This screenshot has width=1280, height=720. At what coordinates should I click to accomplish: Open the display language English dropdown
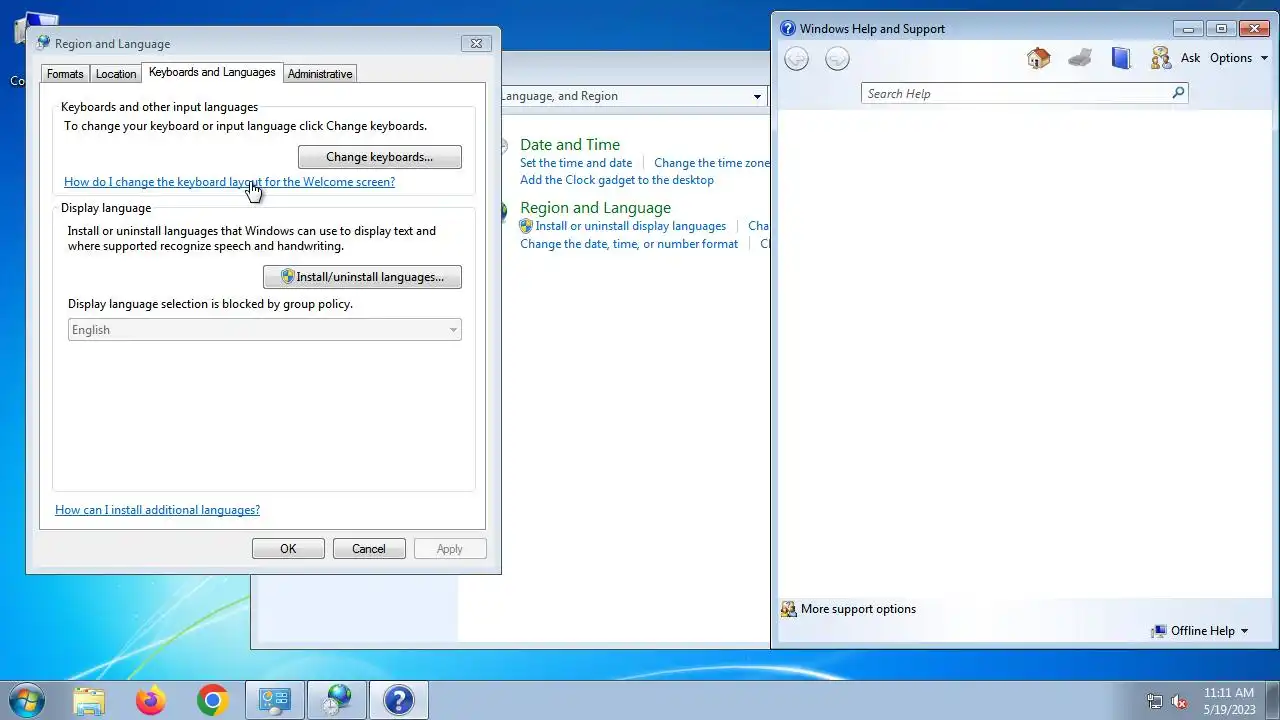264,330
